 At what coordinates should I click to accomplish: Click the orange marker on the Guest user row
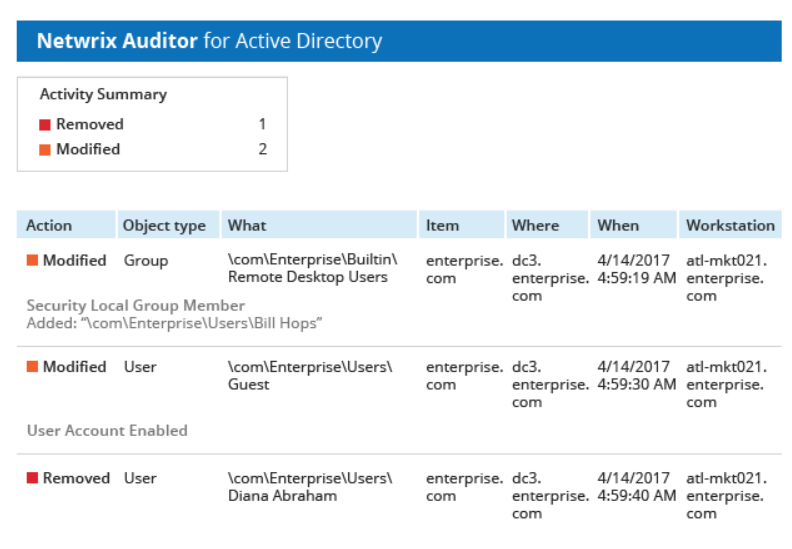click(32, 366)
